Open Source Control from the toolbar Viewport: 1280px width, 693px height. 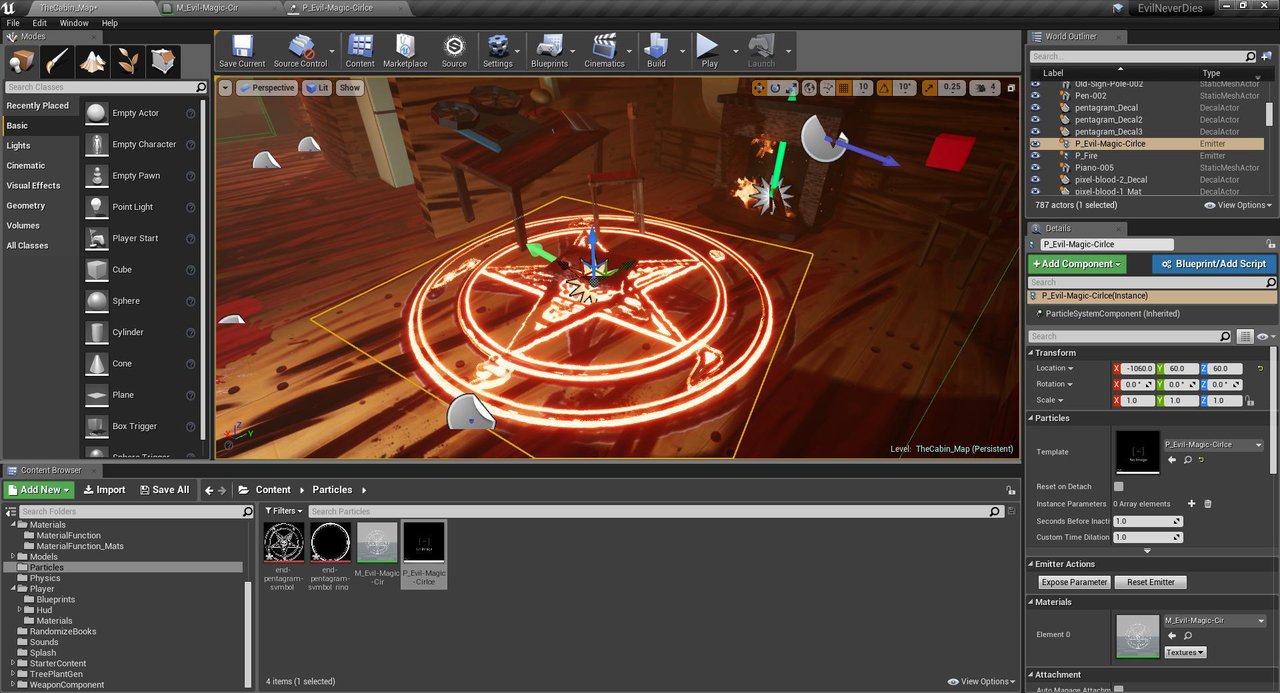[300, 50]
